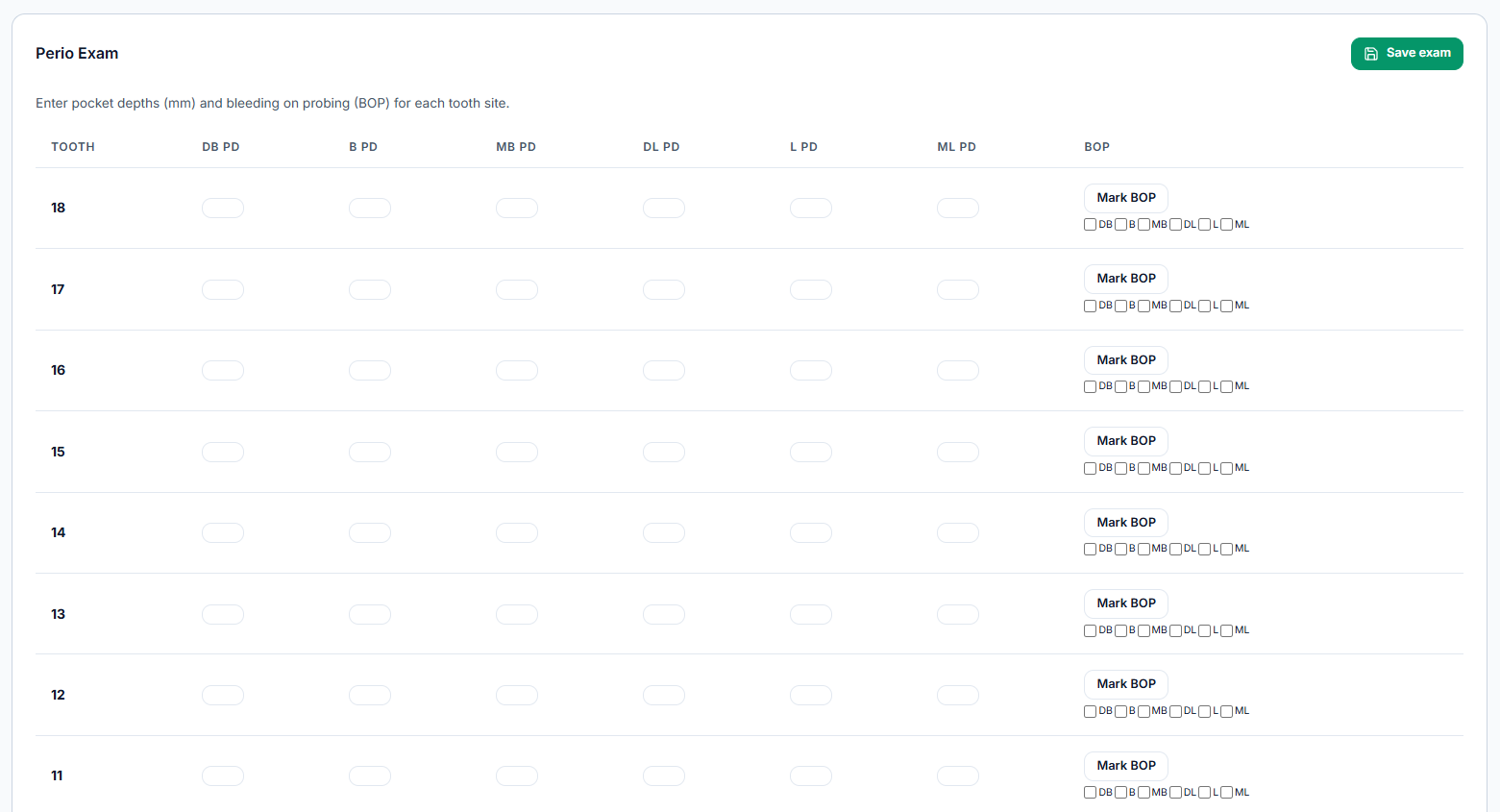Screen dimensions: 1500x812
Task: Click Mark BOP for tooth 15
Action: [x=1126, y=441]
